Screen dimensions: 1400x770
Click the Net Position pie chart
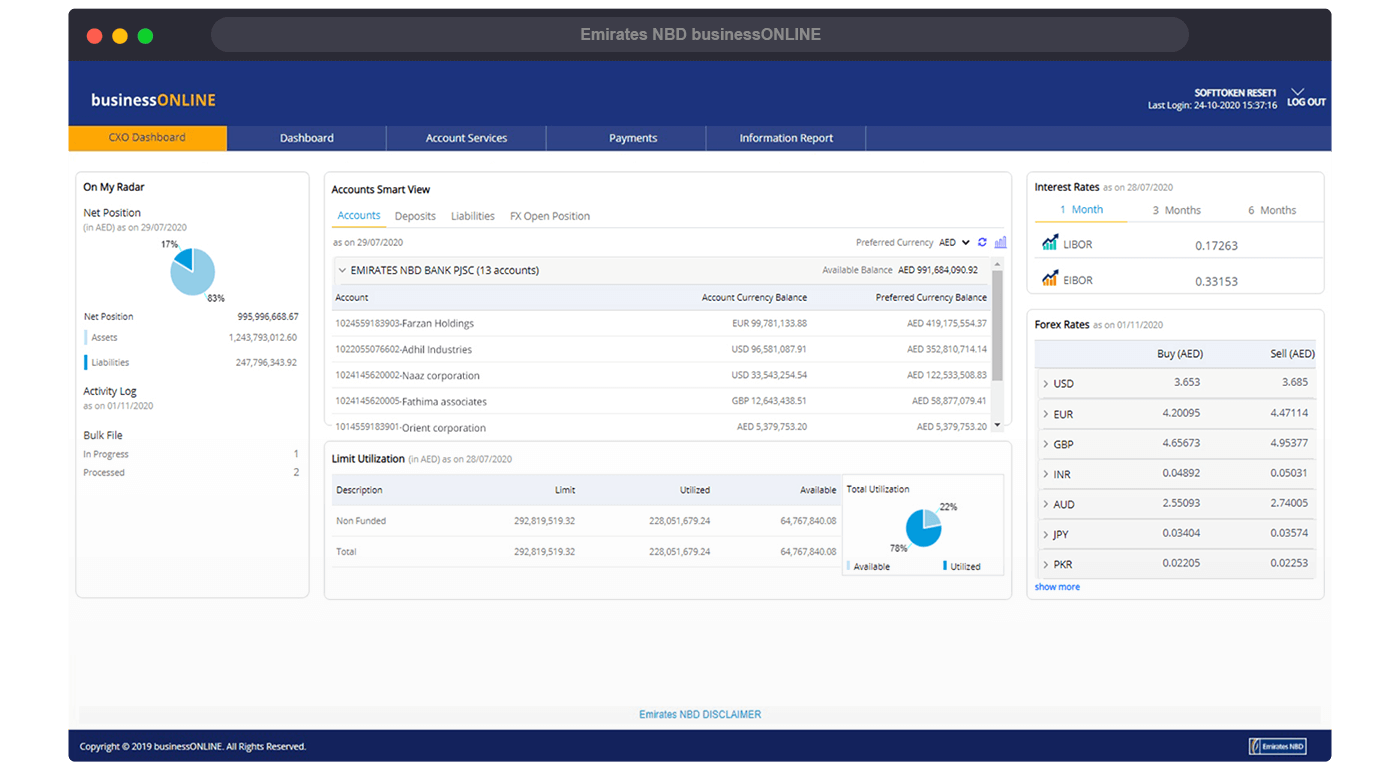tap(192, 271)
